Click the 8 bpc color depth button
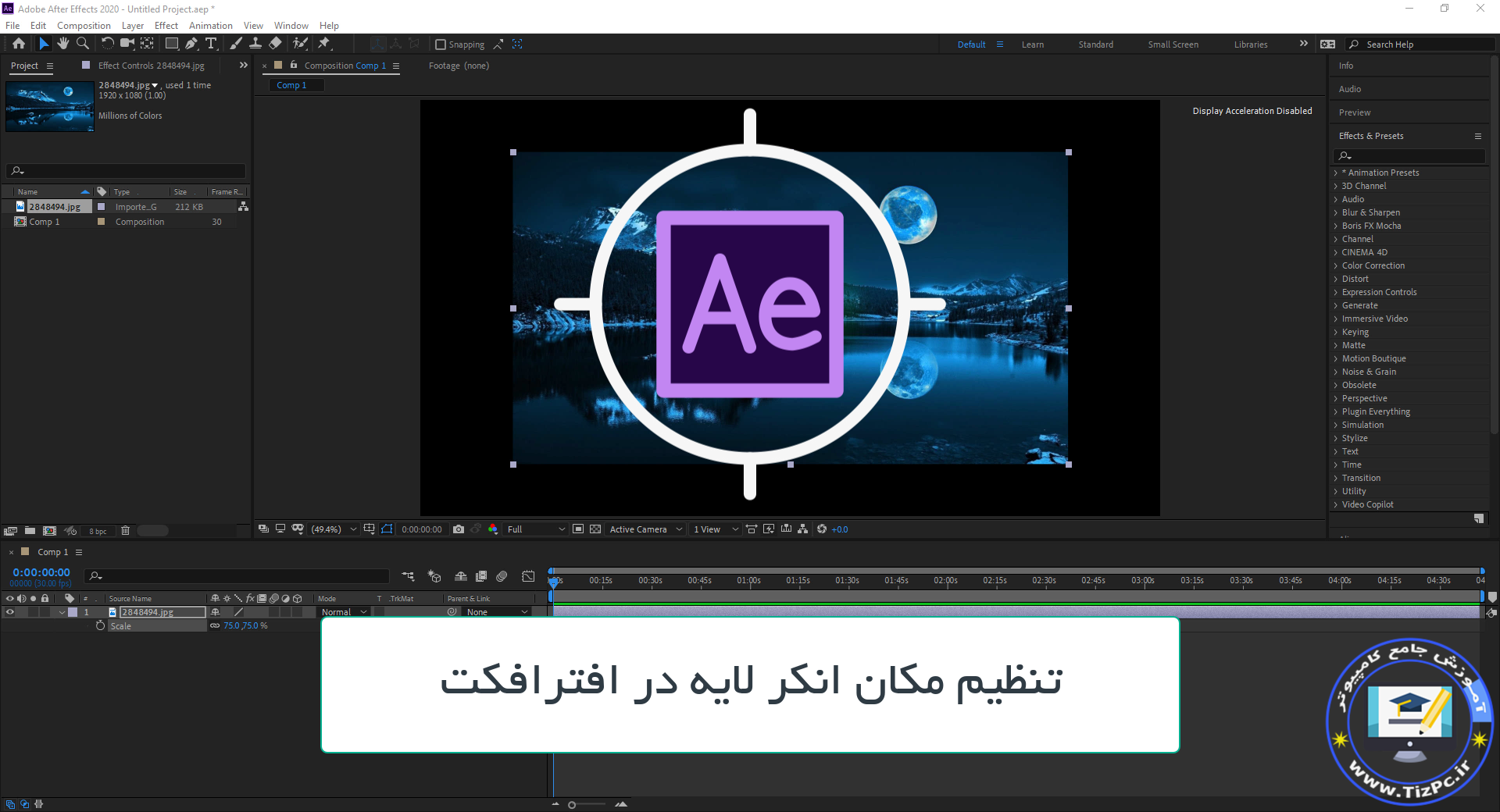Screen dimensions: 1500x812 (98, 531)
